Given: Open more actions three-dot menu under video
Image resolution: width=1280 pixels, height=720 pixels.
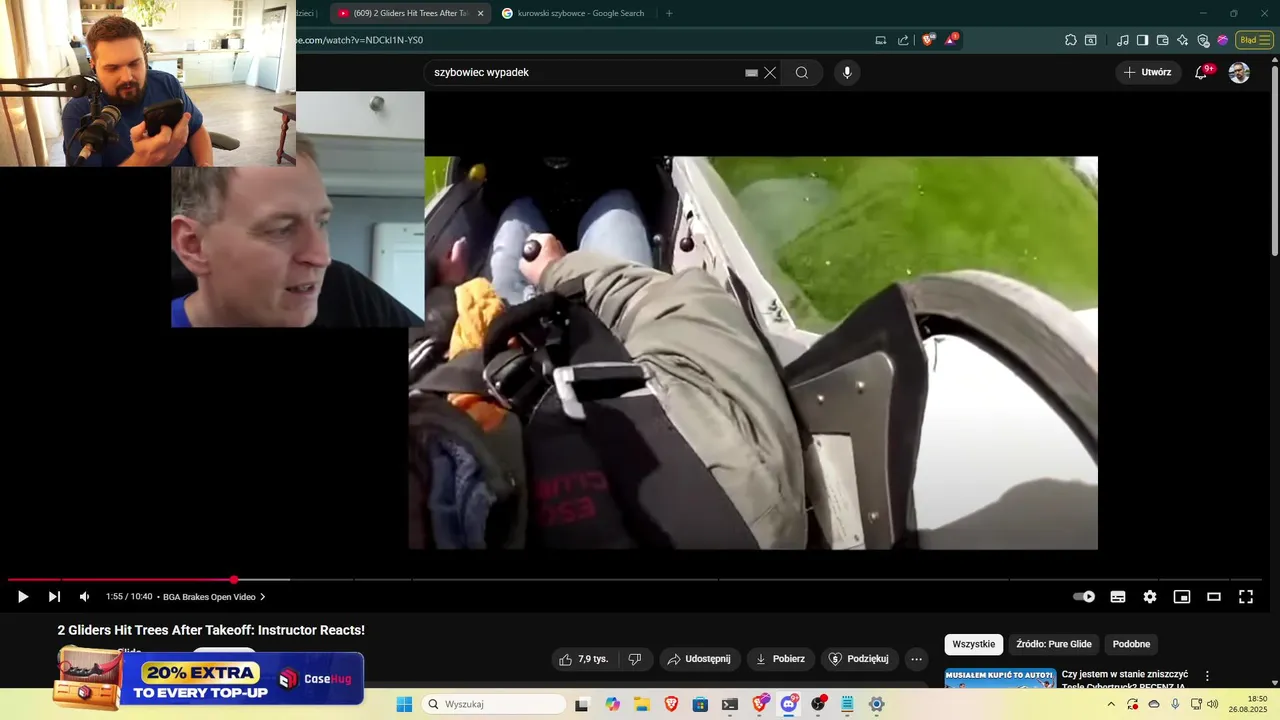Looking at the screenshot, I should 916,659.
